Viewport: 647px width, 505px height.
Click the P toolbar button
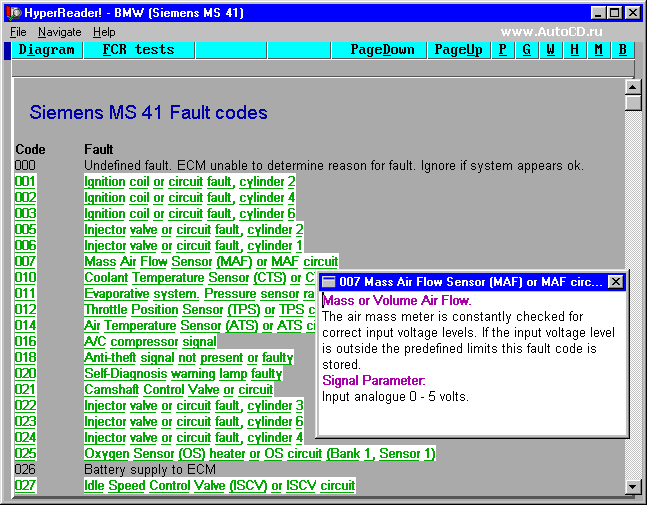pos(503,50)
